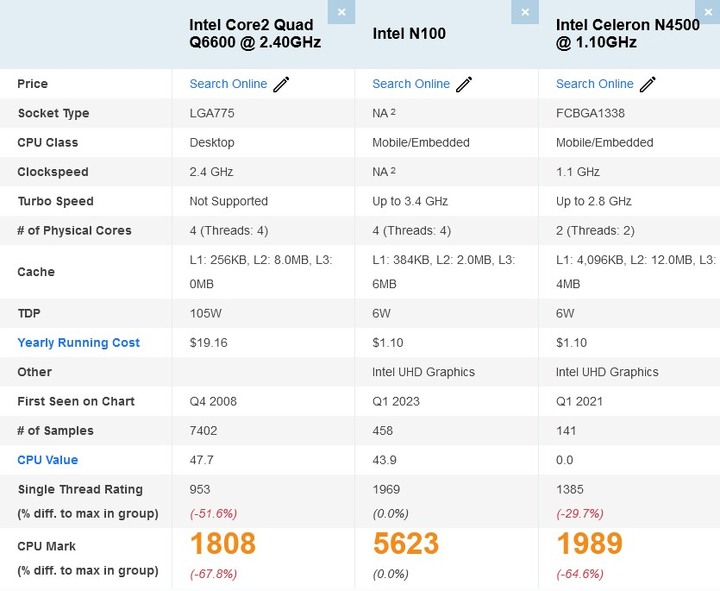Click the Intel Core2 Quad Q6600 heading
720x591 pixels.
click(255, 34)
